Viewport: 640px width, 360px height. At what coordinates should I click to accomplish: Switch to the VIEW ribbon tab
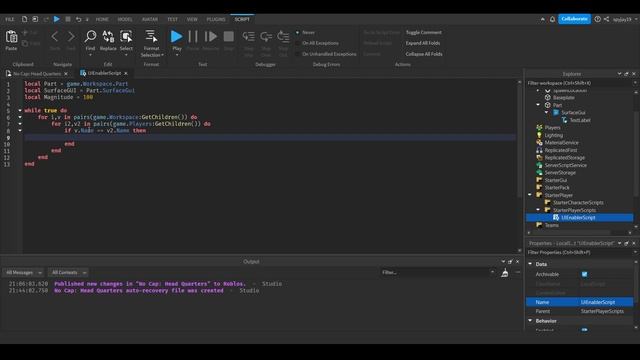click(192, 19)
